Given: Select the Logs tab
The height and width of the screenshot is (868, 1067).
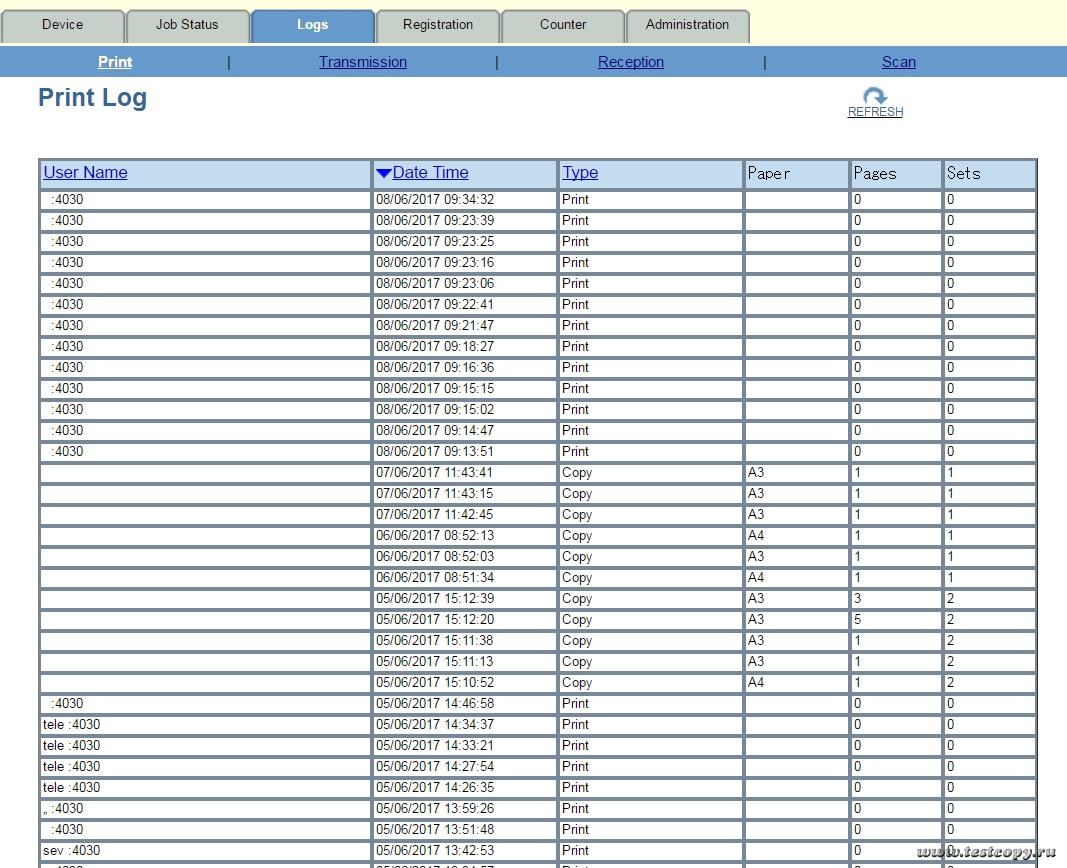Looking at the screenshot, I should point(312,25).
